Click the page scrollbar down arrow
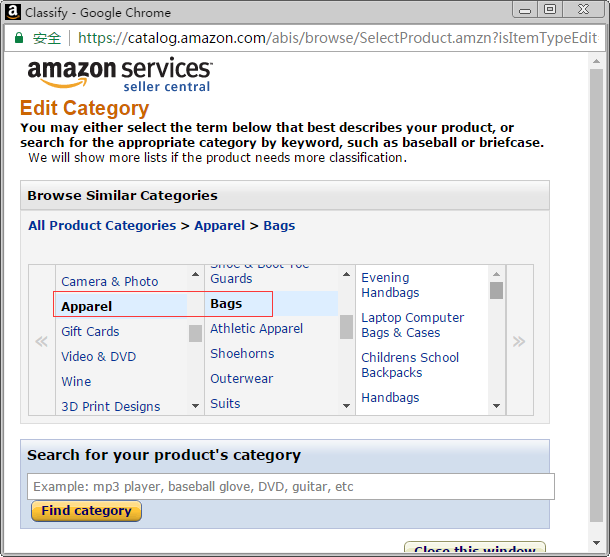610x557 pixels. tap(596, 543)
